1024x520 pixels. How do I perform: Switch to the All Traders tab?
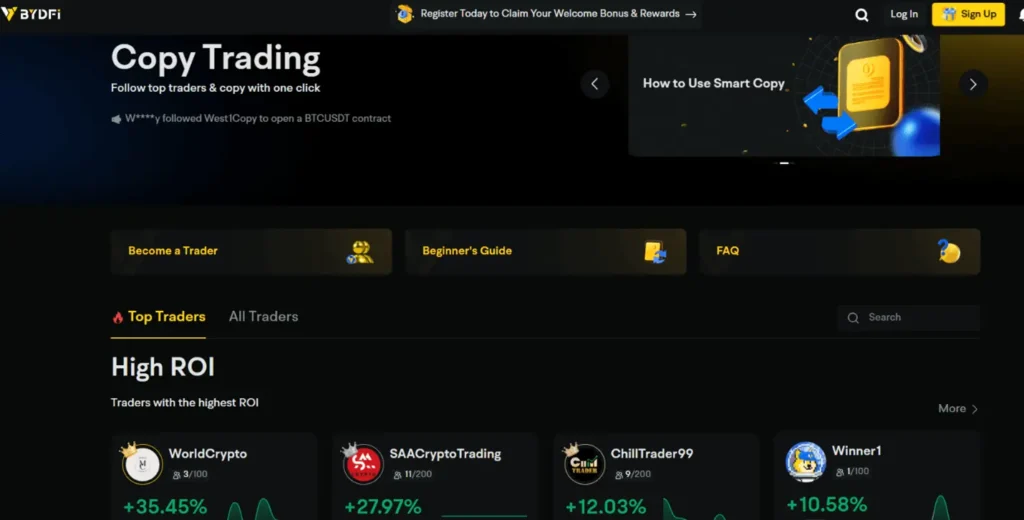point(263,316)
